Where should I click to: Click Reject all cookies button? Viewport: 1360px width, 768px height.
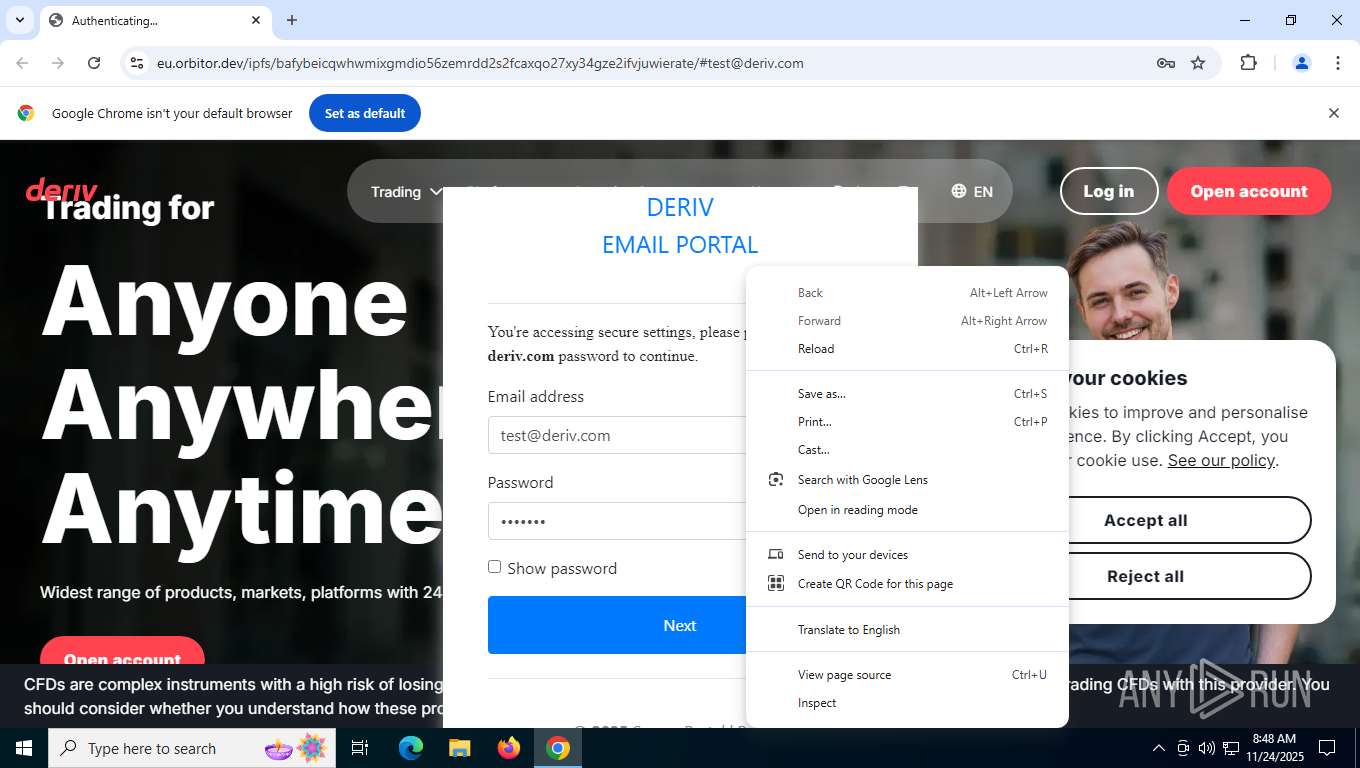point(1146,576)
